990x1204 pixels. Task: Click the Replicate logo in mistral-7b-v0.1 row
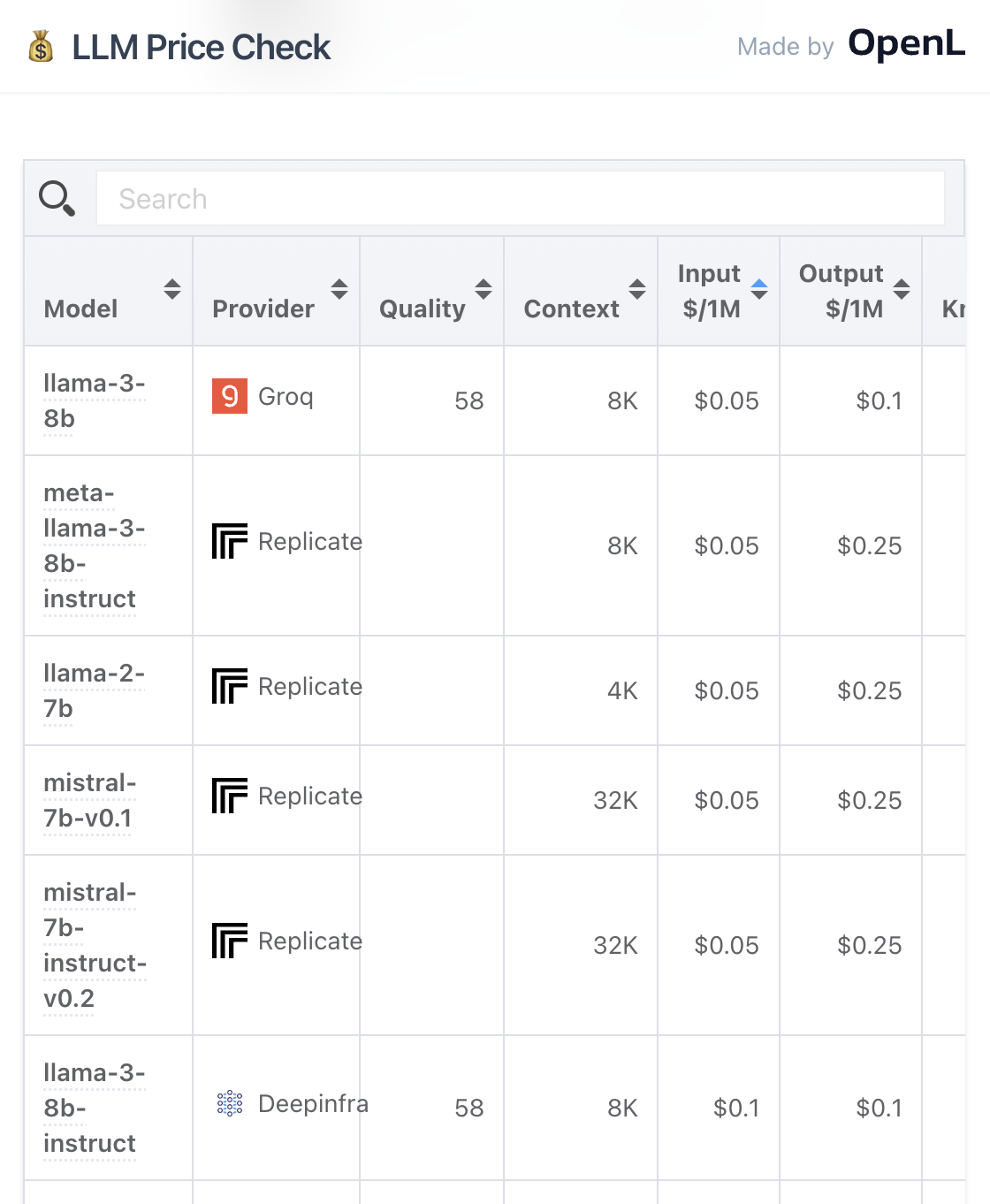230,796
